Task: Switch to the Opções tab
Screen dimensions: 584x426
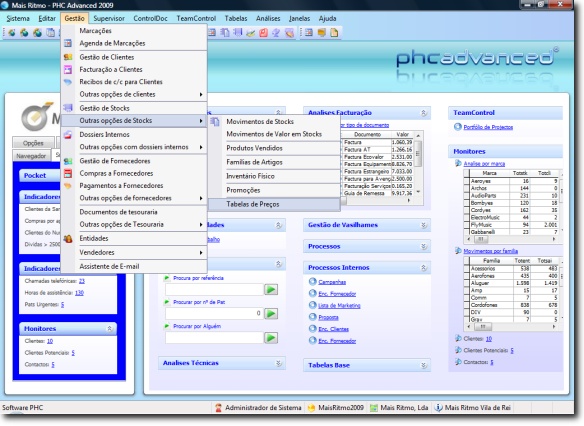Action: point(33,143)
